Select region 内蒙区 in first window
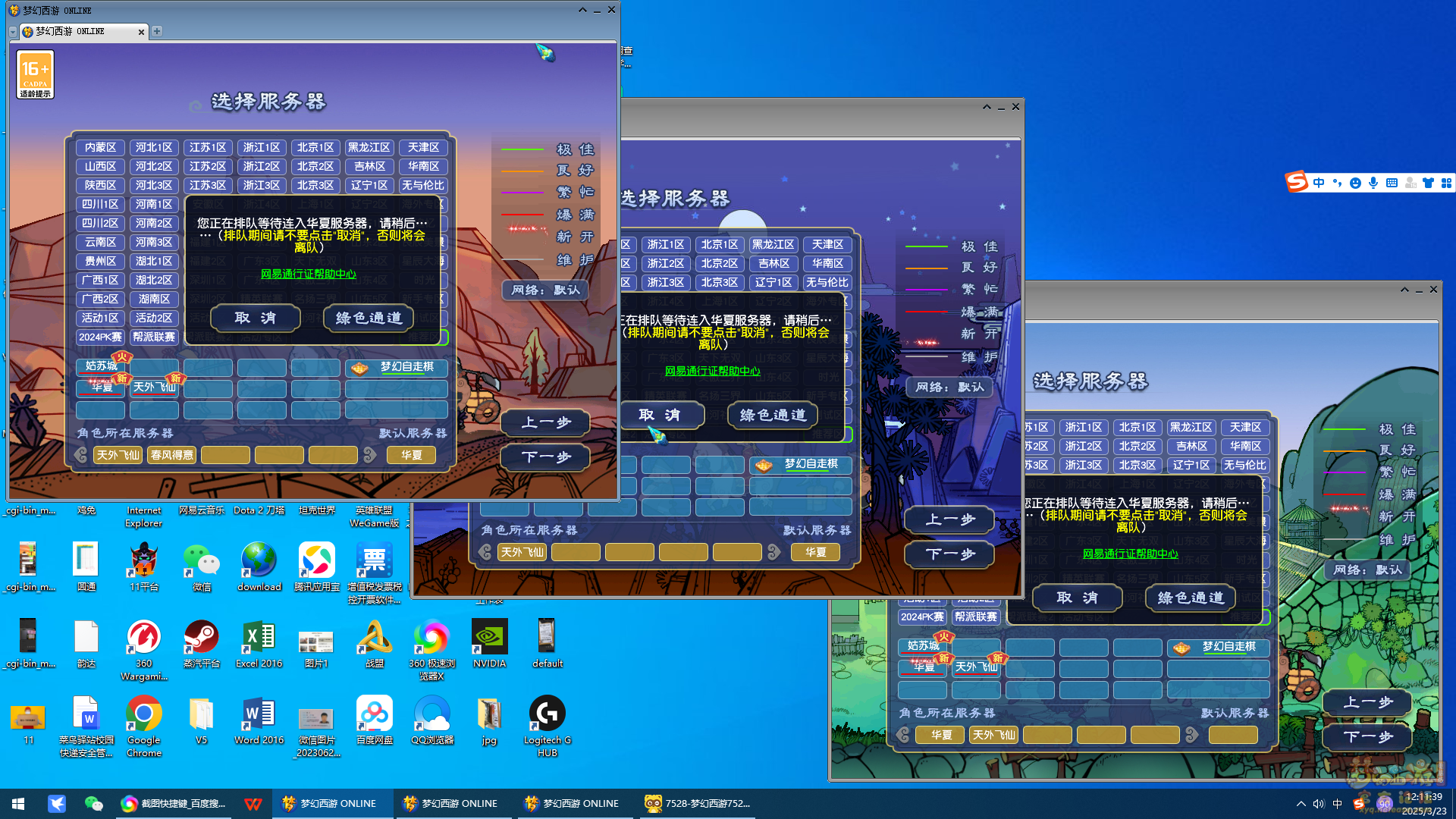 [101, 147]
